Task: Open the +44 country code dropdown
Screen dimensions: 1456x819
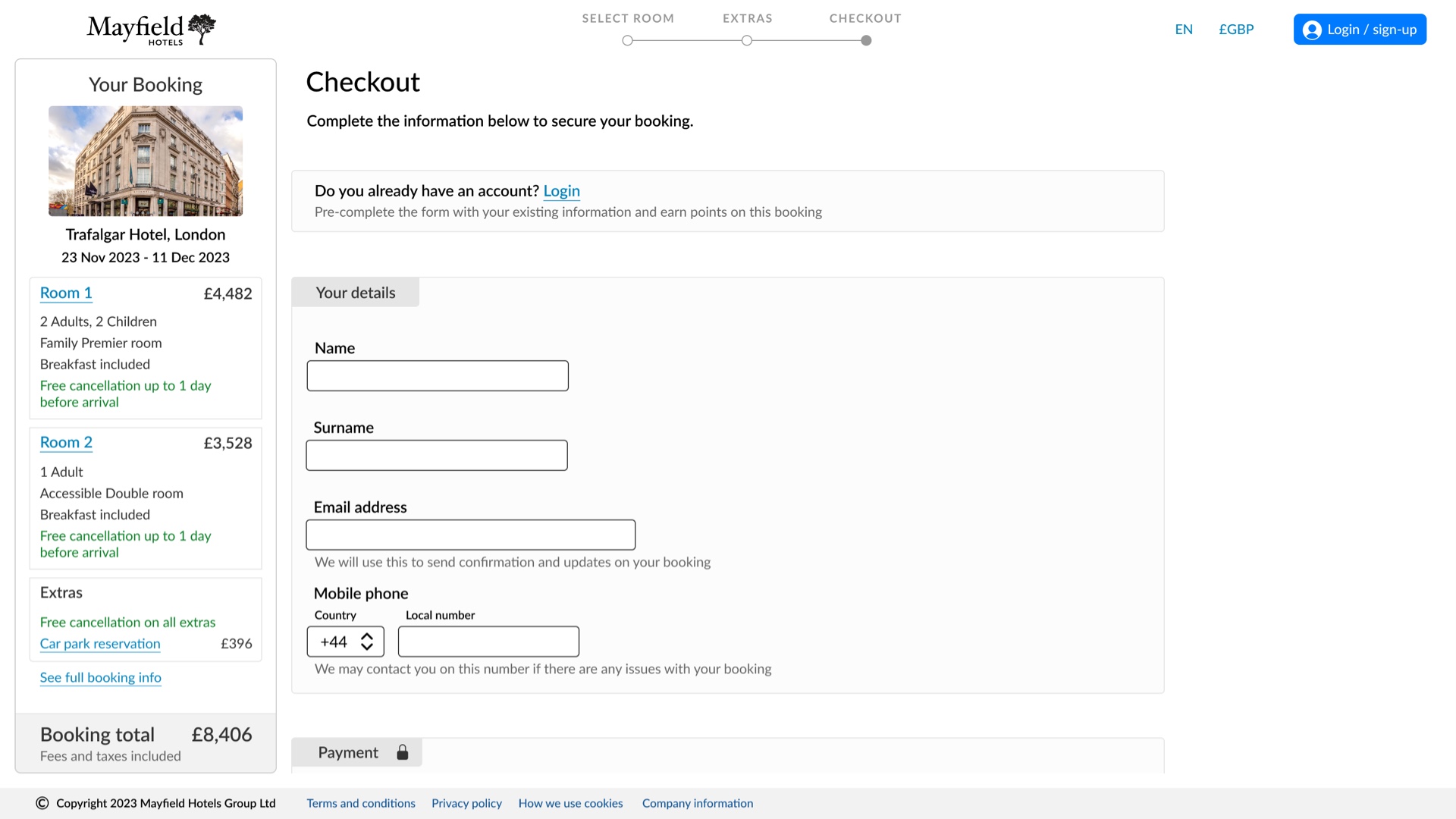Action: click(346, 642)
